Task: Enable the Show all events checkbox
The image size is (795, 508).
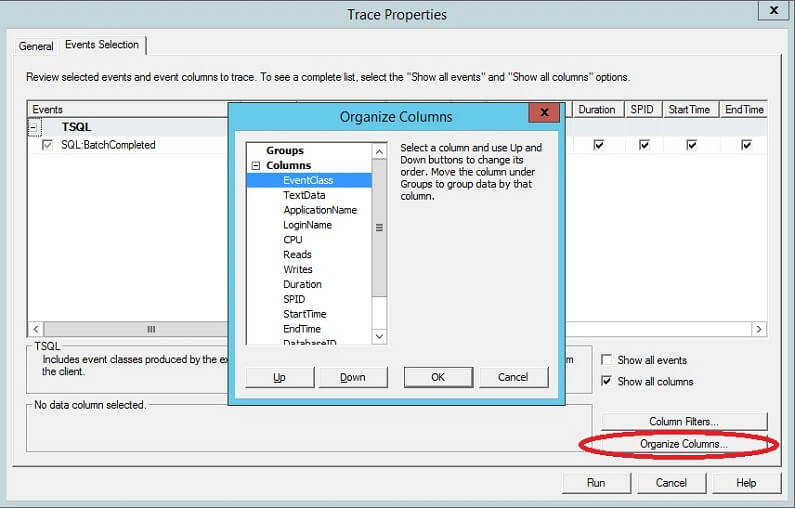Action: coord(607,360)
